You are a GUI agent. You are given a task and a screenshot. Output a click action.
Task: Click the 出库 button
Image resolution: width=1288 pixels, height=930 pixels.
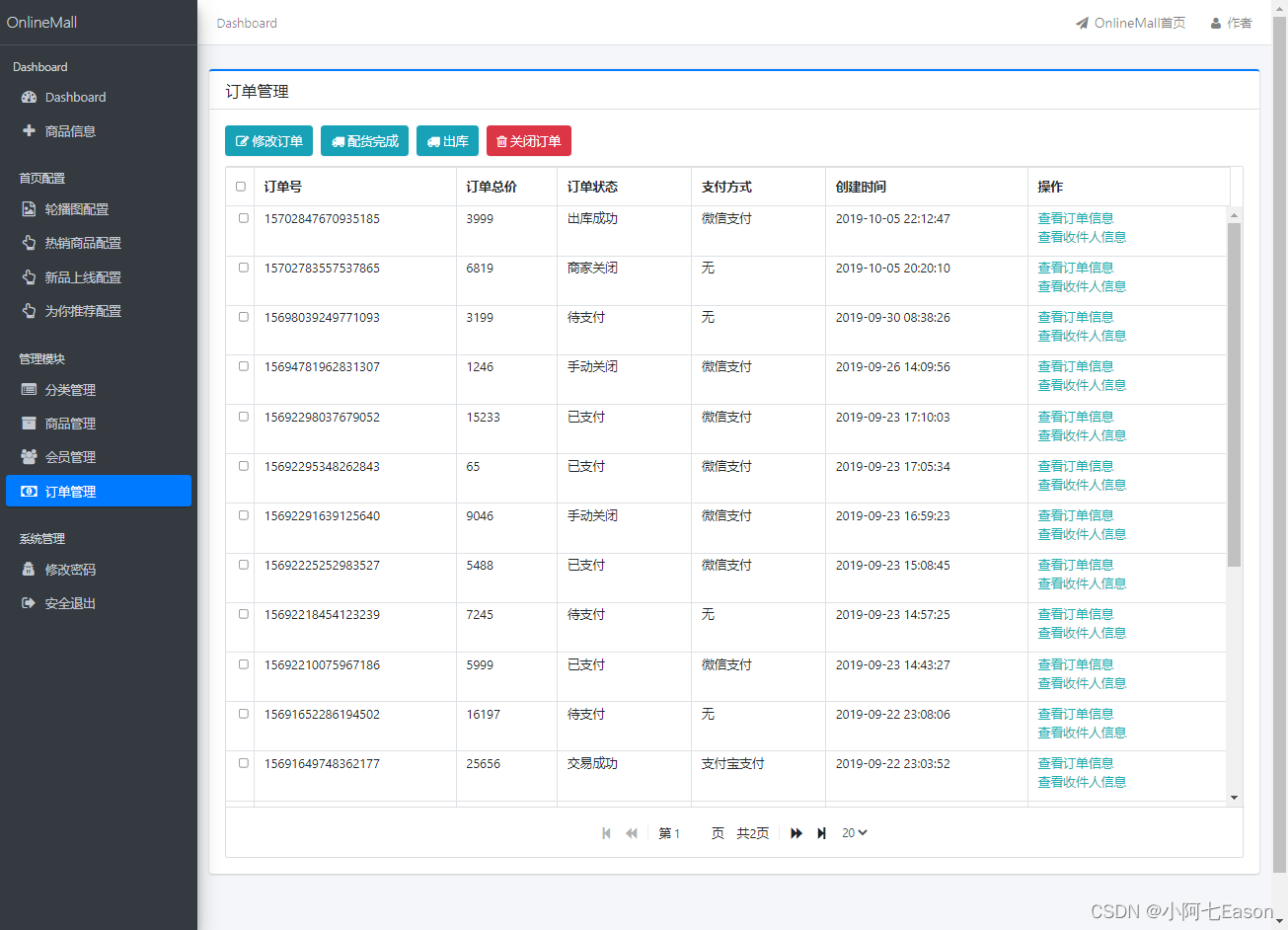click(x=448, y=141)
